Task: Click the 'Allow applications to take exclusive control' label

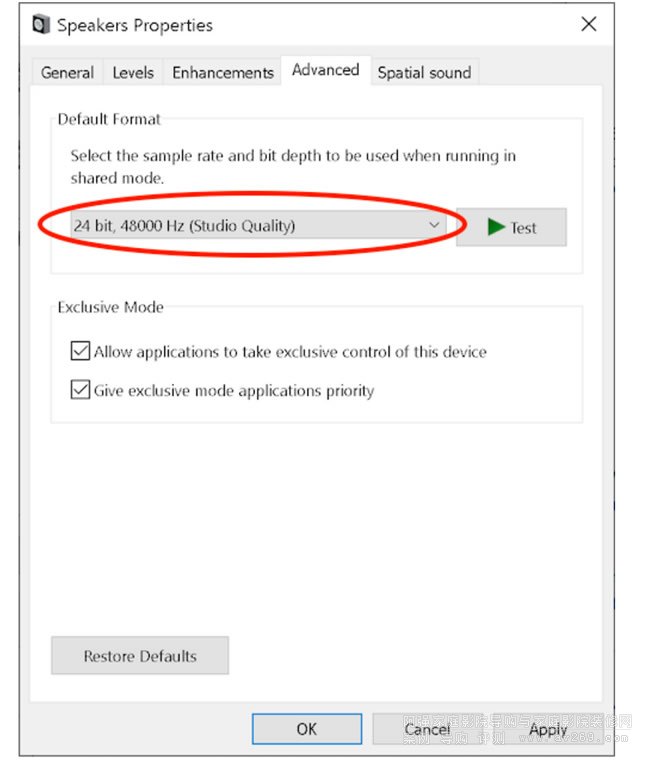Action: (x=290, y=352)
